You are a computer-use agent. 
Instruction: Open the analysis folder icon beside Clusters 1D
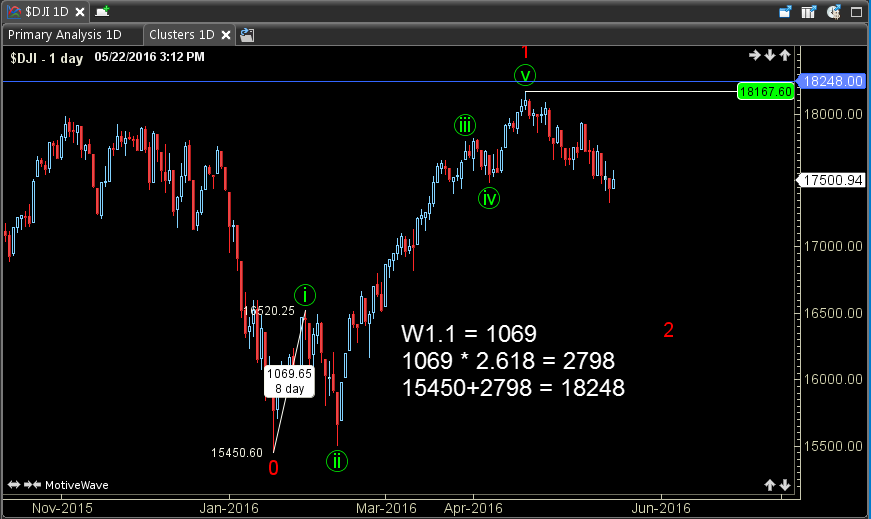[247, 35]
